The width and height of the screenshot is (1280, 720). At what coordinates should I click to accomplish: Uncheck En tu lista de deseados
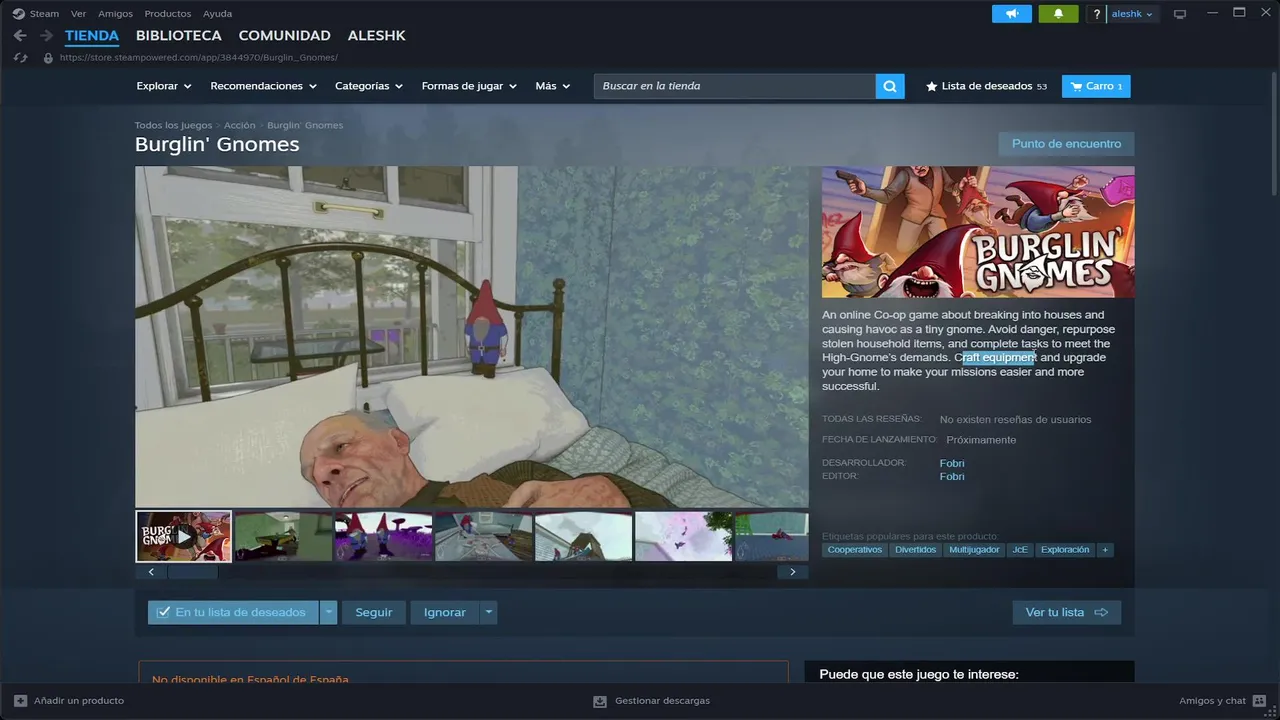(163, 612)
